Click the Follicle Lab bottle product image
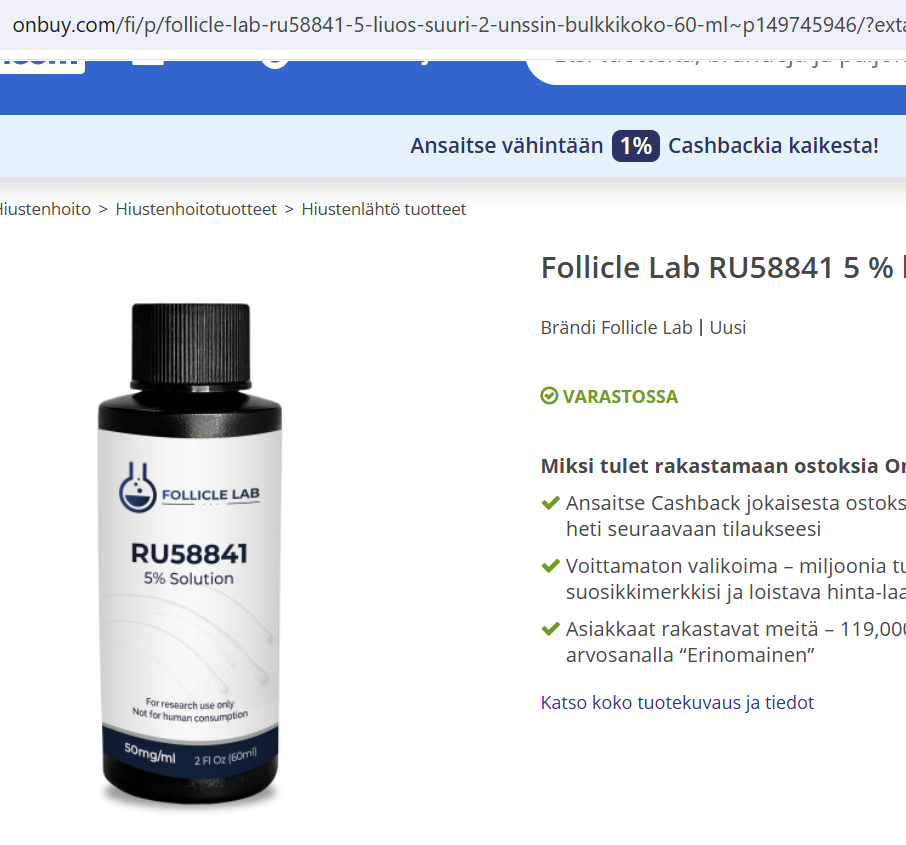 point(190,554)
